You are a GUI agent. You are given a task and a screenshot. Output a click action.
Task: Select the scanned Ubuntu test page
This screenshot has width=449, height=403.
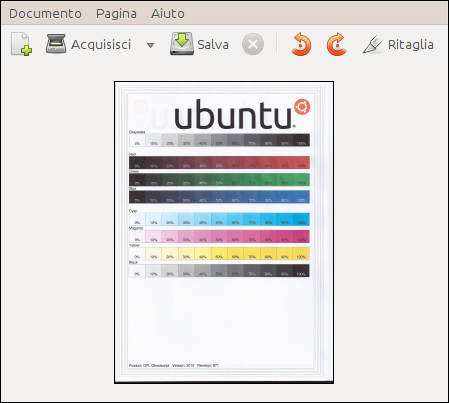[x=224, y=232]
